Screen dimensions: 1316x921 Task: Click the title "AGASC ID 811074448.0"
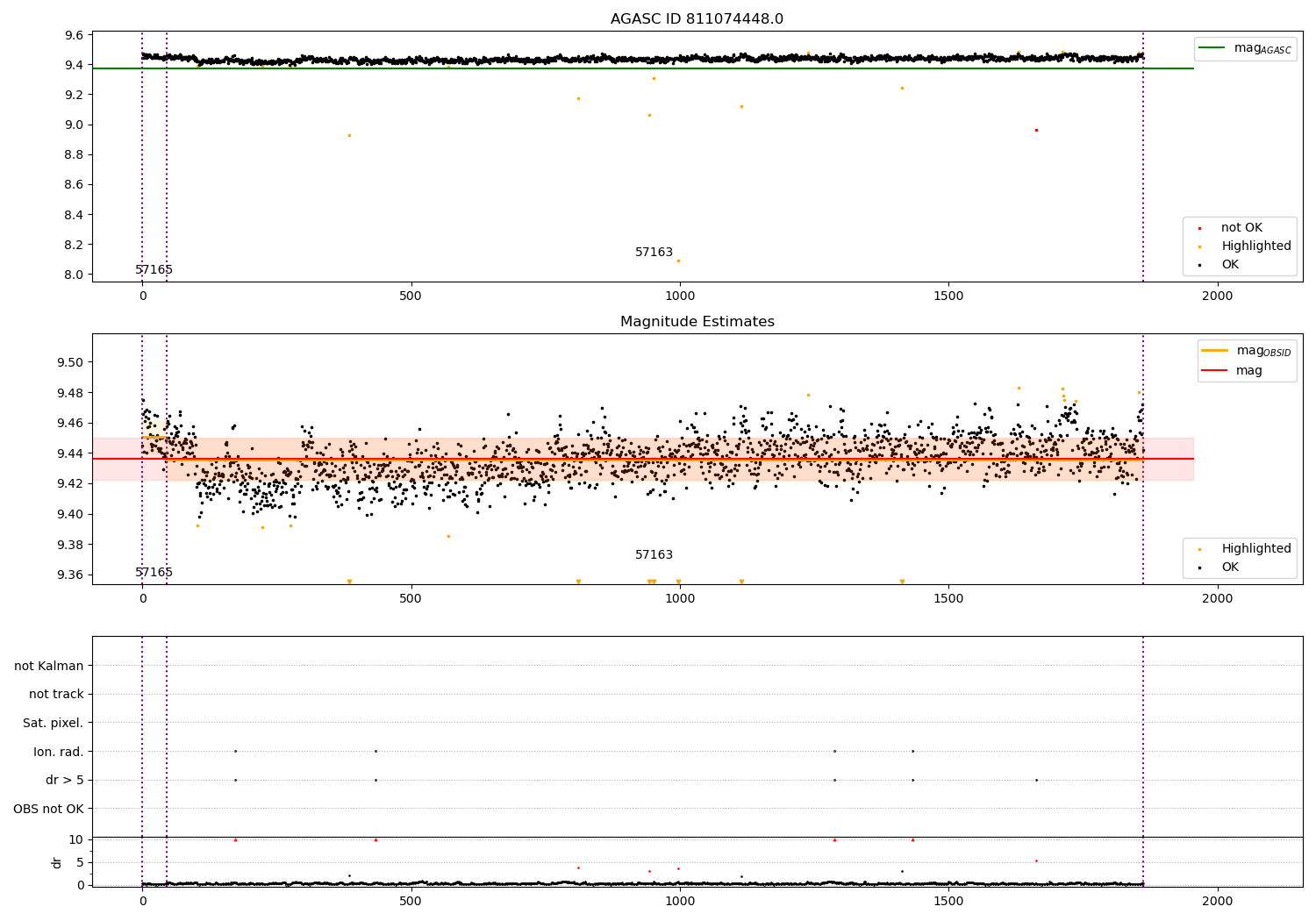click(697, 19)
